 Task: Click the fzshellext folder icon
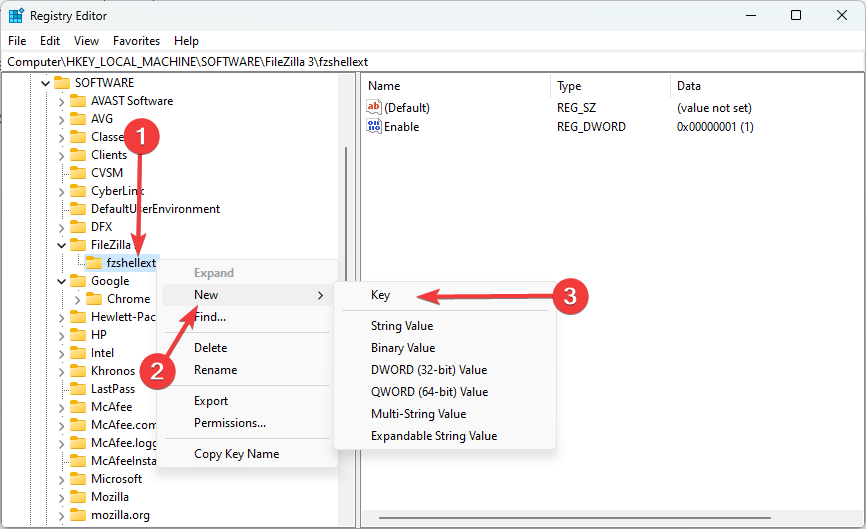coord(94,263)
